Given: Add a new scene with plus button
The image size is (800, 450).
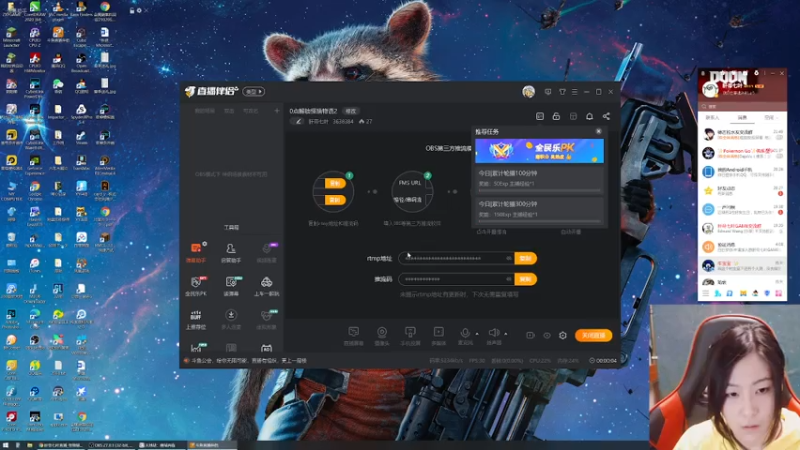Looking at the screenshot, I should [277, 111].
